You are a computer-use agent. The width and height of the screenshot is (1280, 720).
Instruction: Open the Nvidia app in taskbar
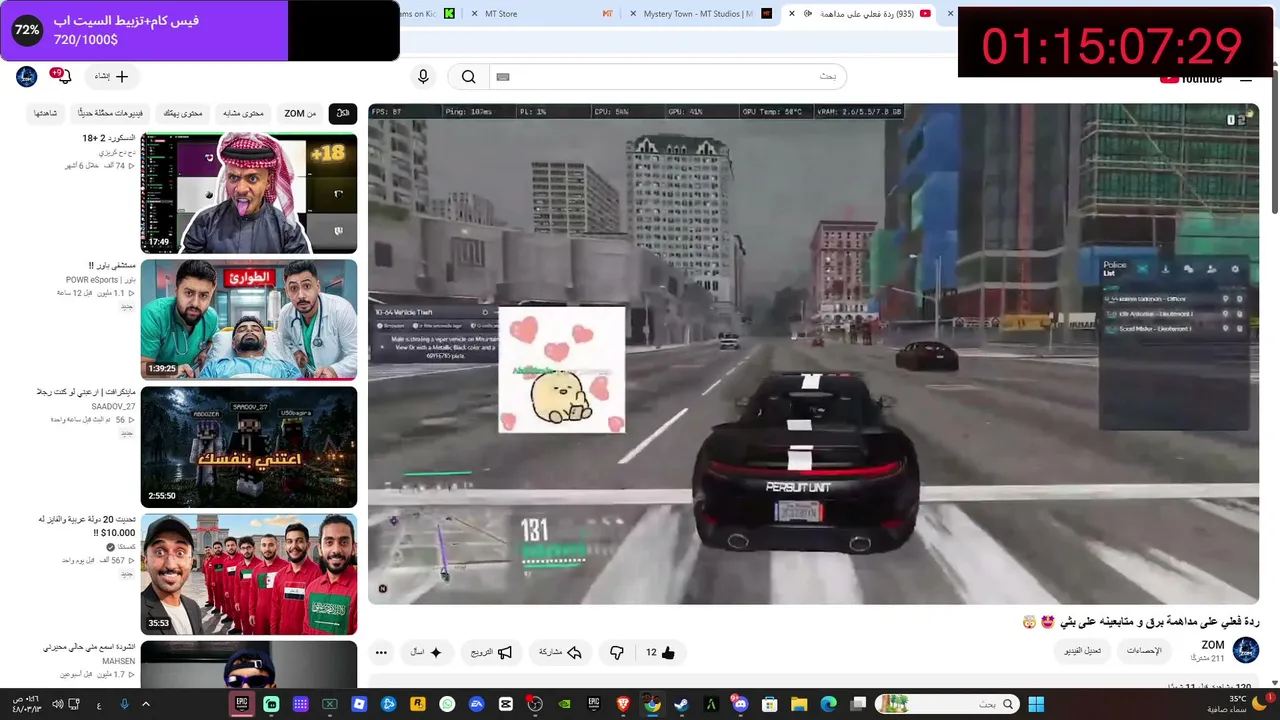pos(564,704)
